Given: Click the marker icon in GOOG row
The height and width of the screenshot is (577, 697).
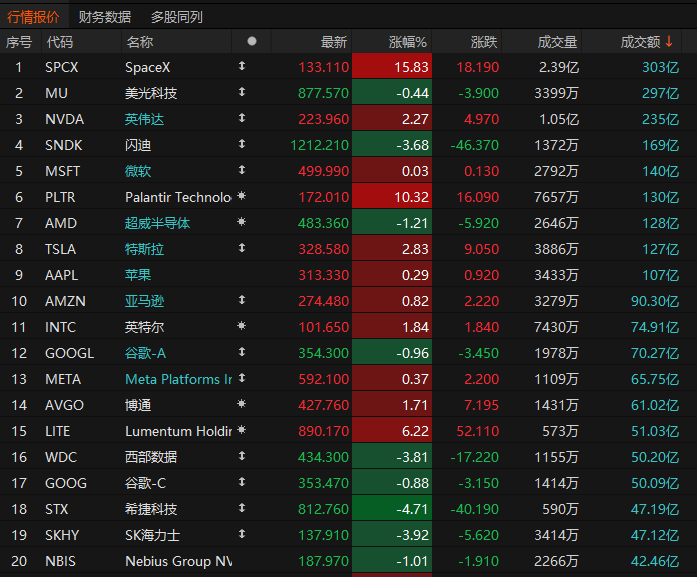Looking at the screenshot, I should (x=242, y=482).
